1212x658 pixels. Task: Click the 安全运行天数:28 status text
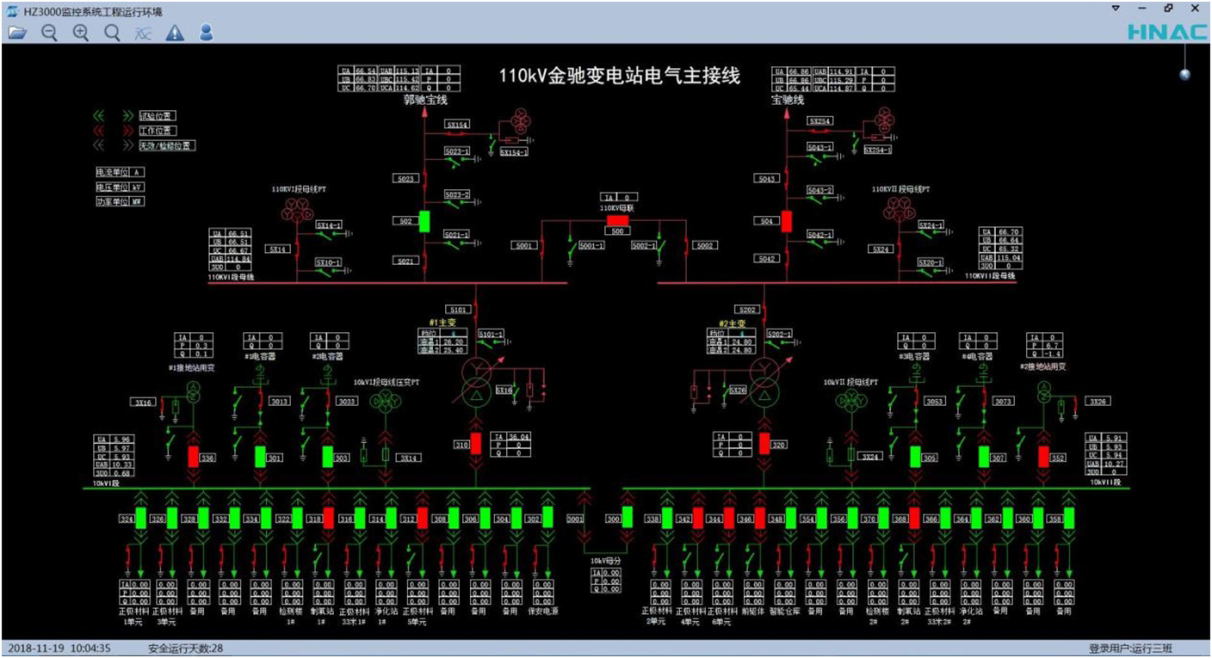[x=185, y=648]
